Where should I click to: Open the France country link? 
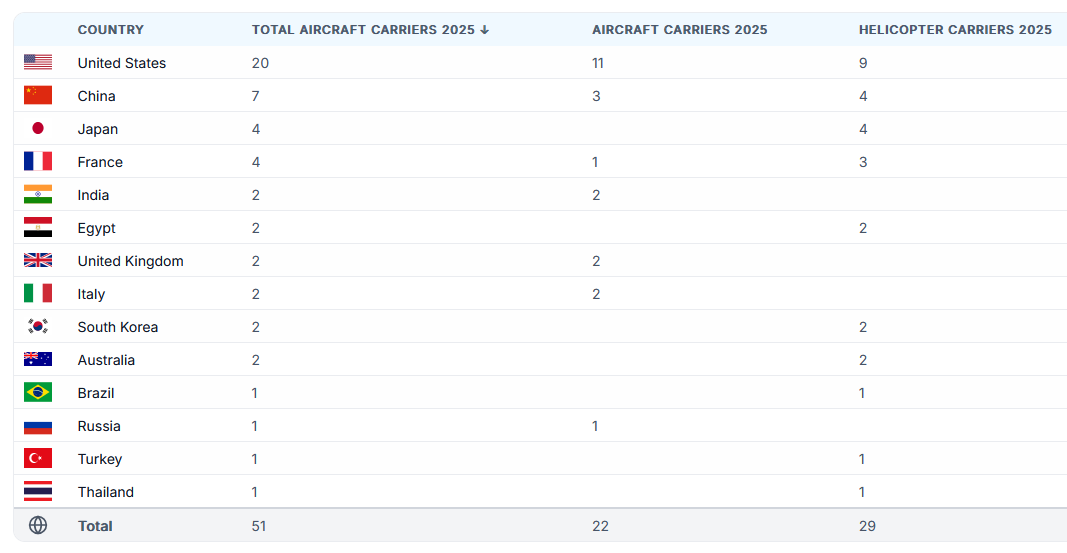100,162
